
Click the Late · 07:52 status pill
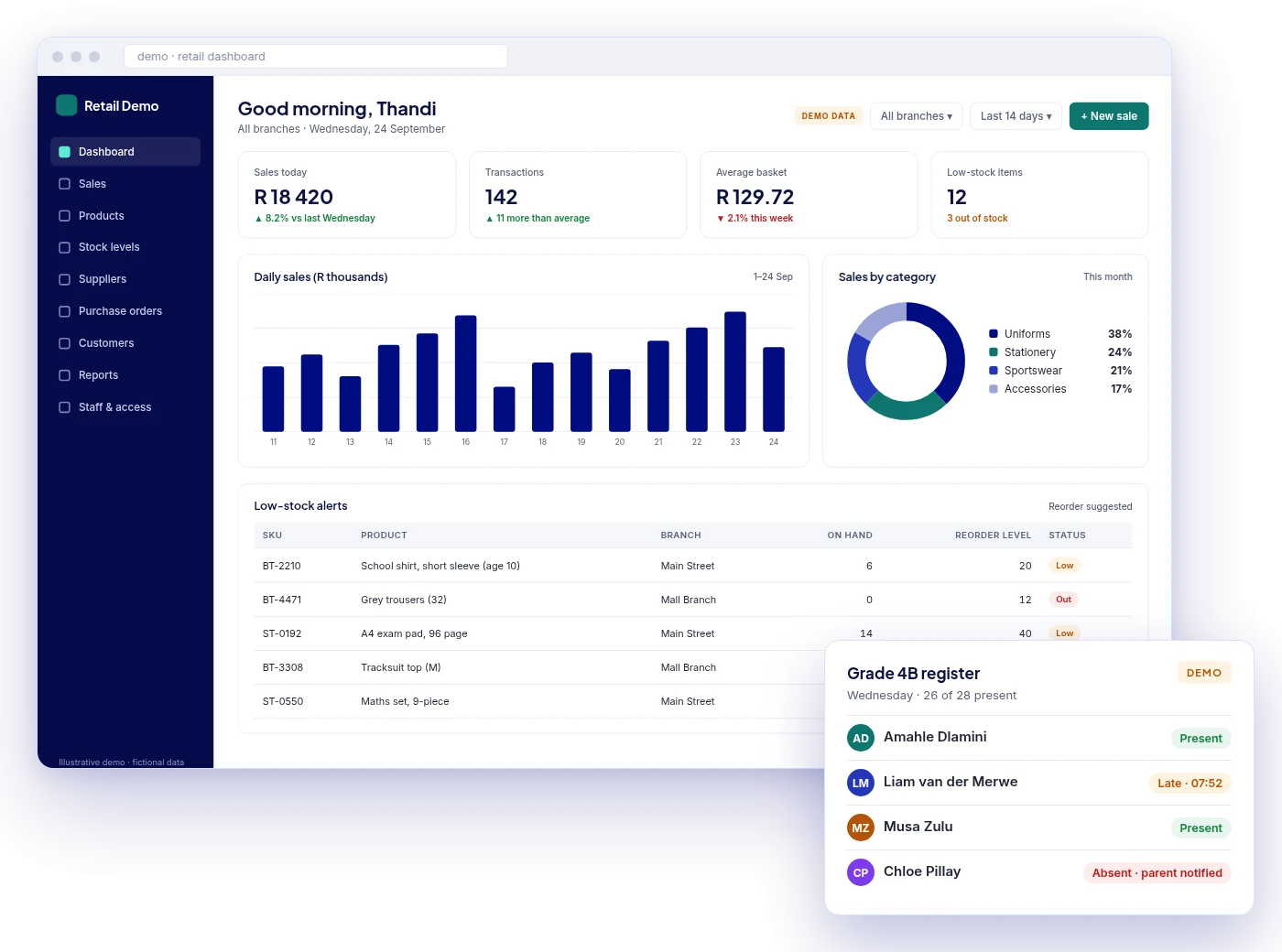(x=1190, y=784)
